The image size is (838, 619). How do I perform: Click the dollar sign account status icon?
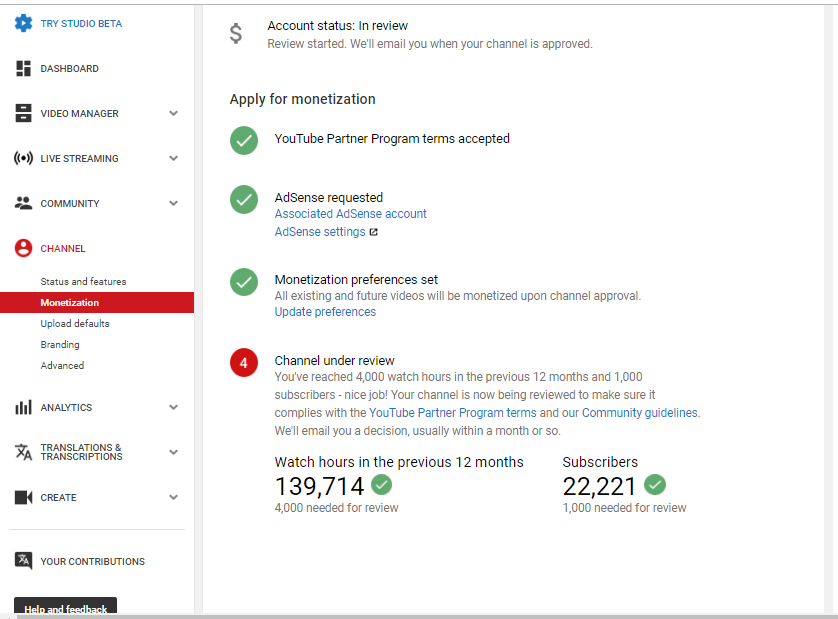coord(236,34)
